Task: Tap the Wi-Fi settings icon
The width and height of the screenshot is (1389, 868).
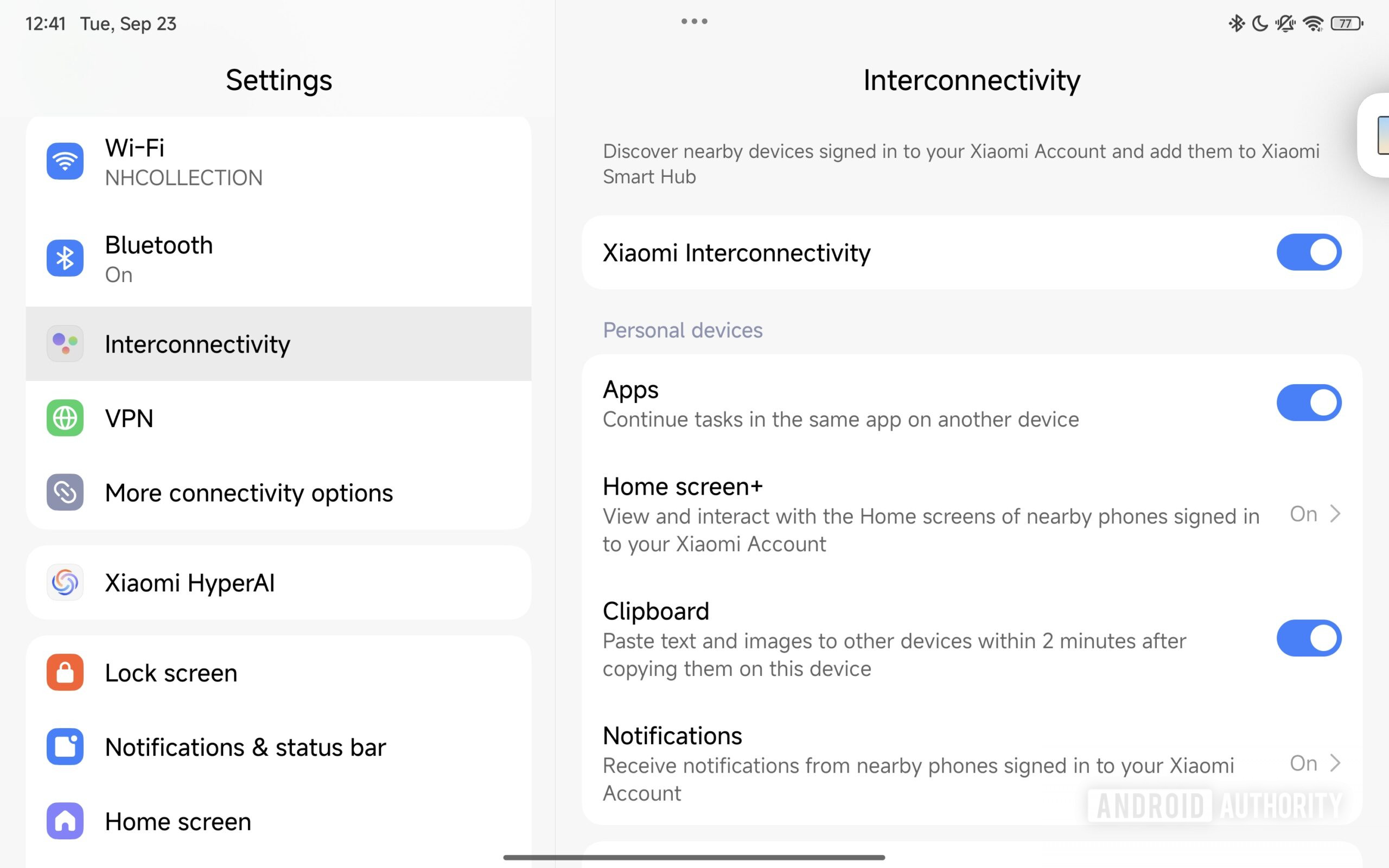Action: (x=65, y=161)
